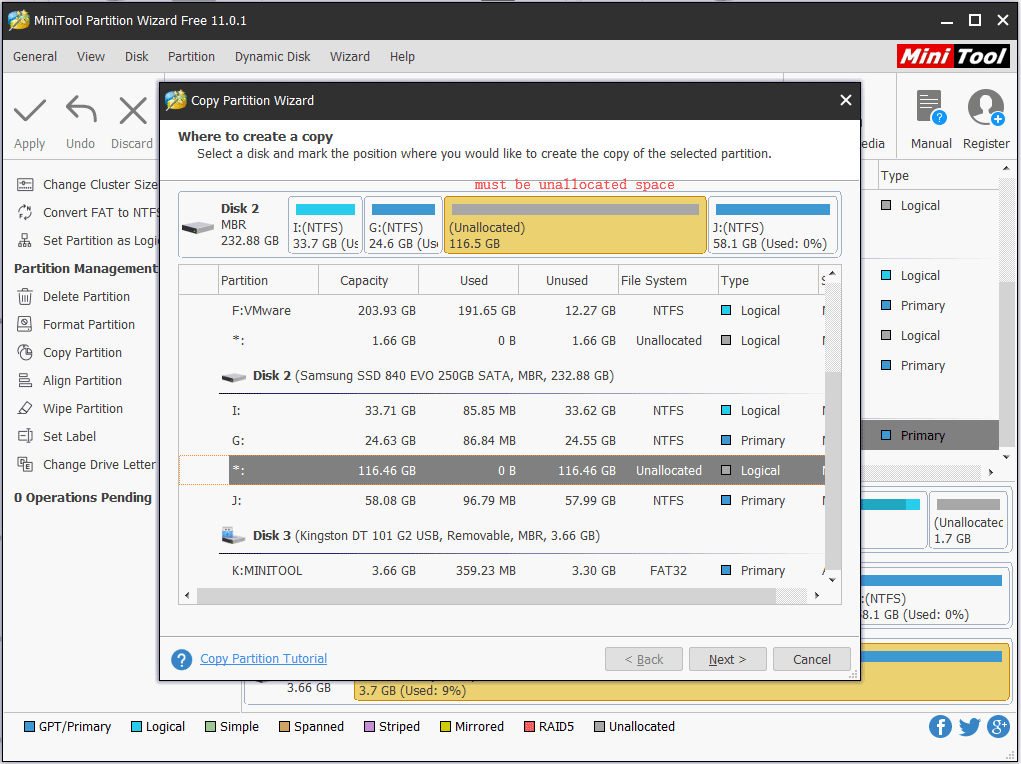Select the 116.46 GB unallocated row
1021x764 pixels.
[x=501, y=470]
